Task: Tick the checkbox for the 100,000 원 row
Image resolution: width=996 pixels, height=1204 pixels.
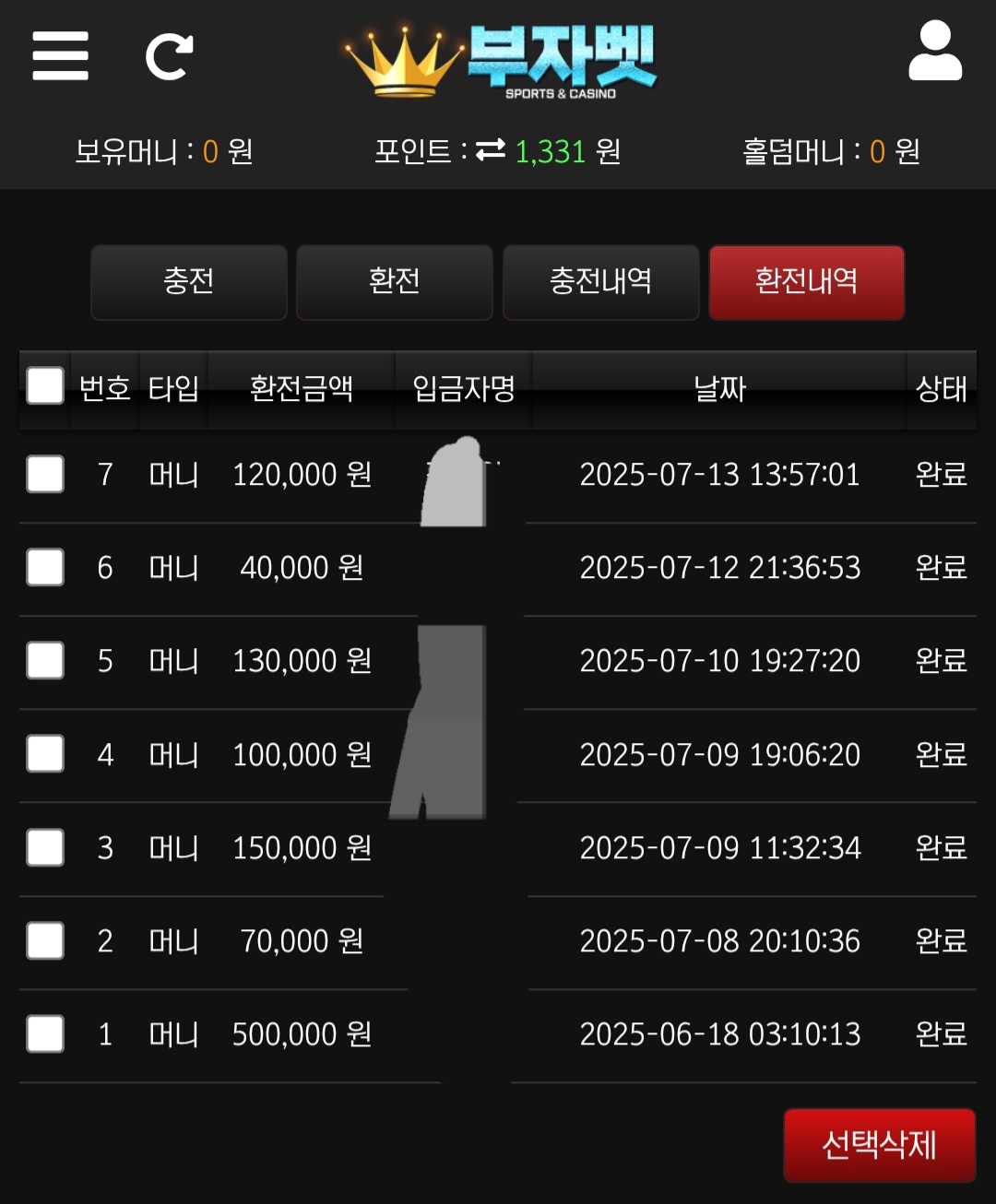Action: point(45,754)
